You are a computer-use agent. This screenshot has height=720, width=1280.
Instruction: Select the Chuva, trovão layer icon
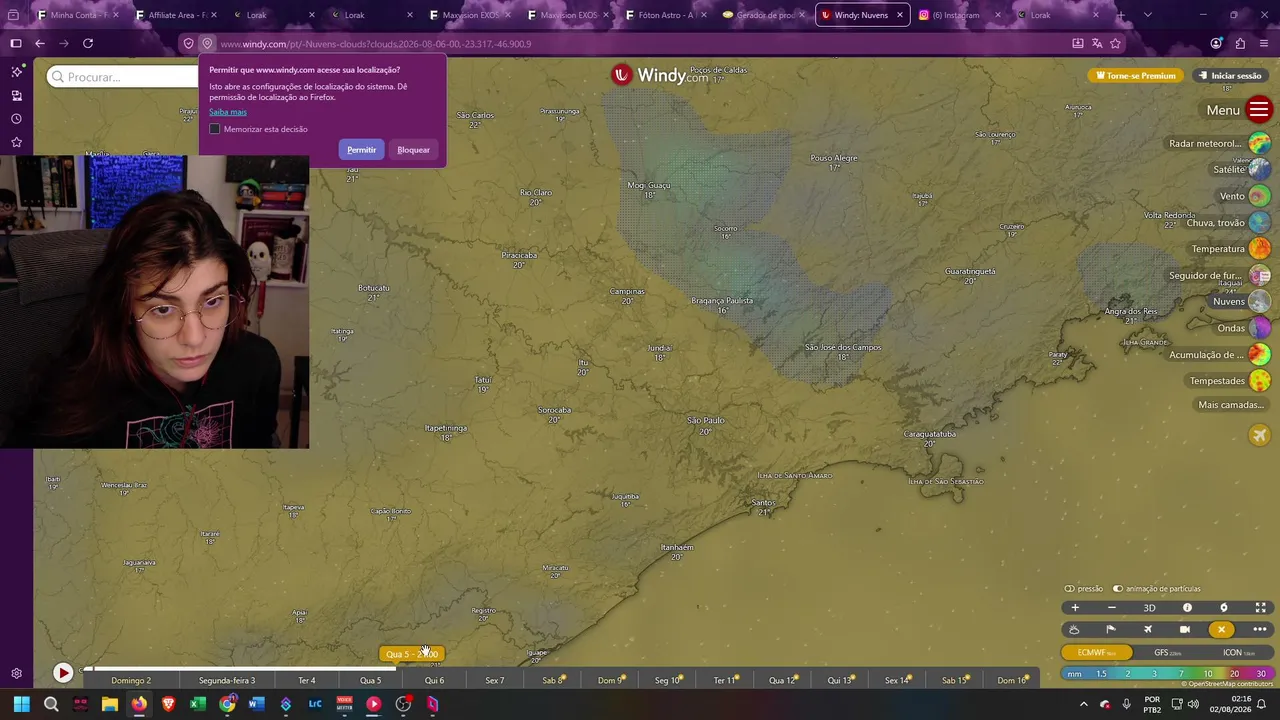point(1259,222)
